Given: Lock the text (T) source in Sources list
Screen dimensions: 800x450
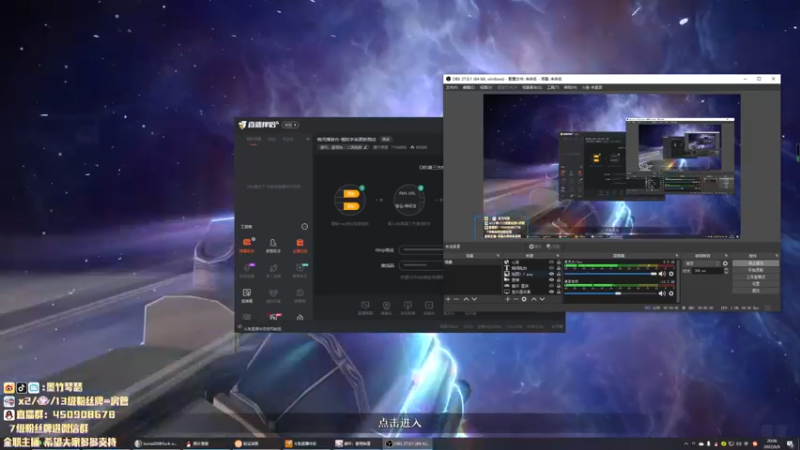Looking at the screenshot, I should tap(559, 268).
